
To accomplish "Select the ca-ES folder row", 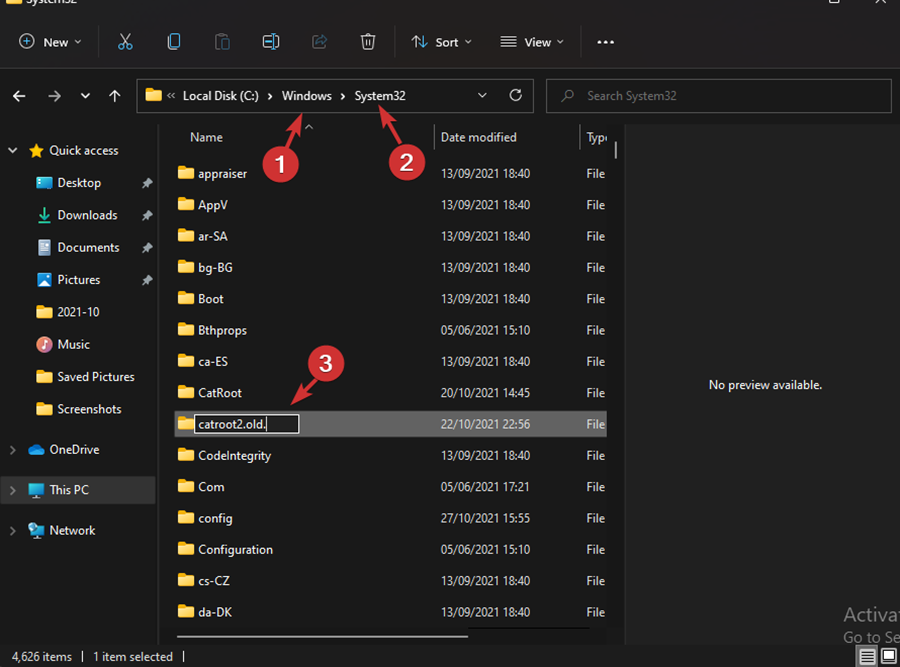I will point(390,362).
